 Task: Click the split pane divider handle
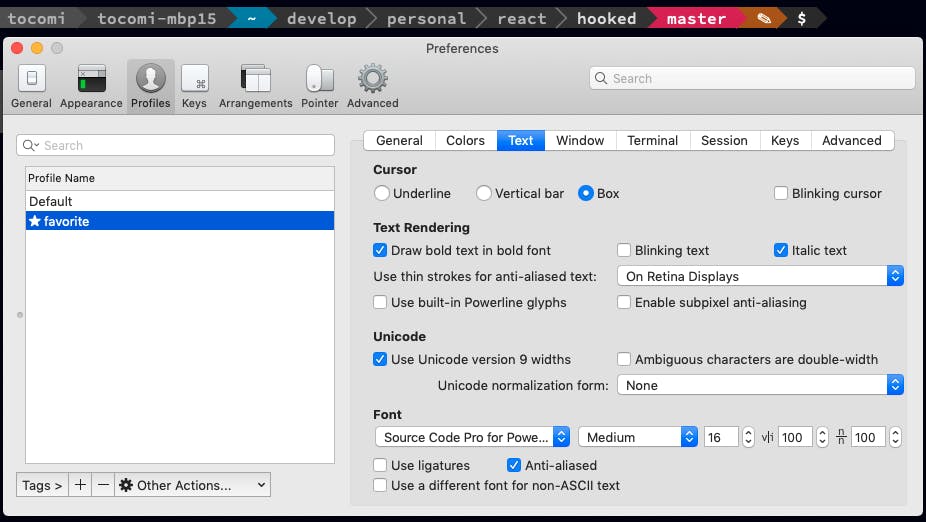click(x=19, y=315)
